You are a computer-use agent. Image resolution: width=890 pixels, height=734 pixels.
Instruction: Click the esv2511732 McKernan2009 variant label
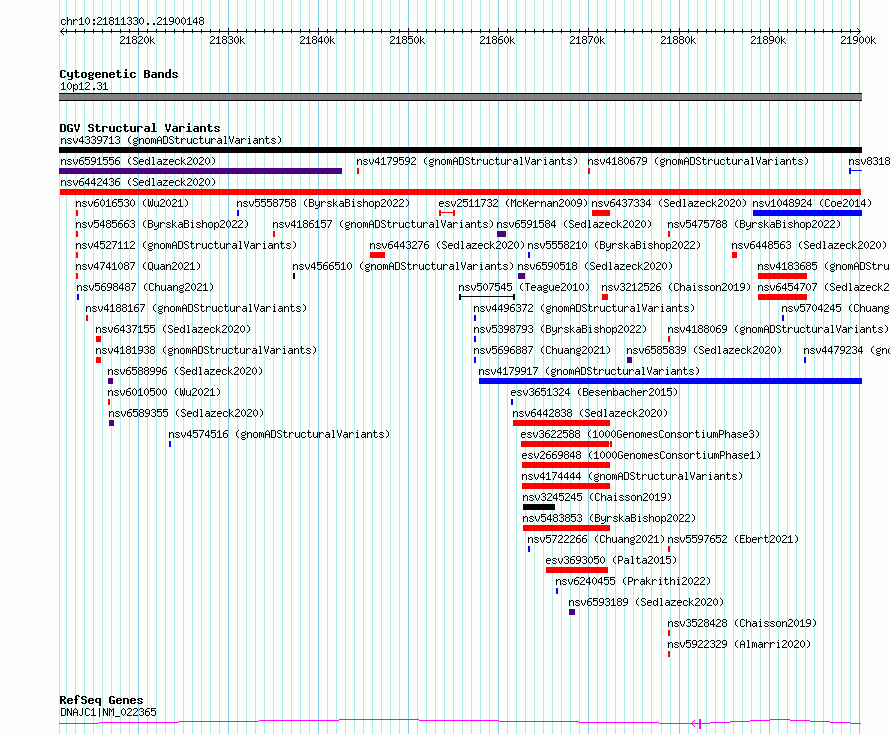[513, 203]
